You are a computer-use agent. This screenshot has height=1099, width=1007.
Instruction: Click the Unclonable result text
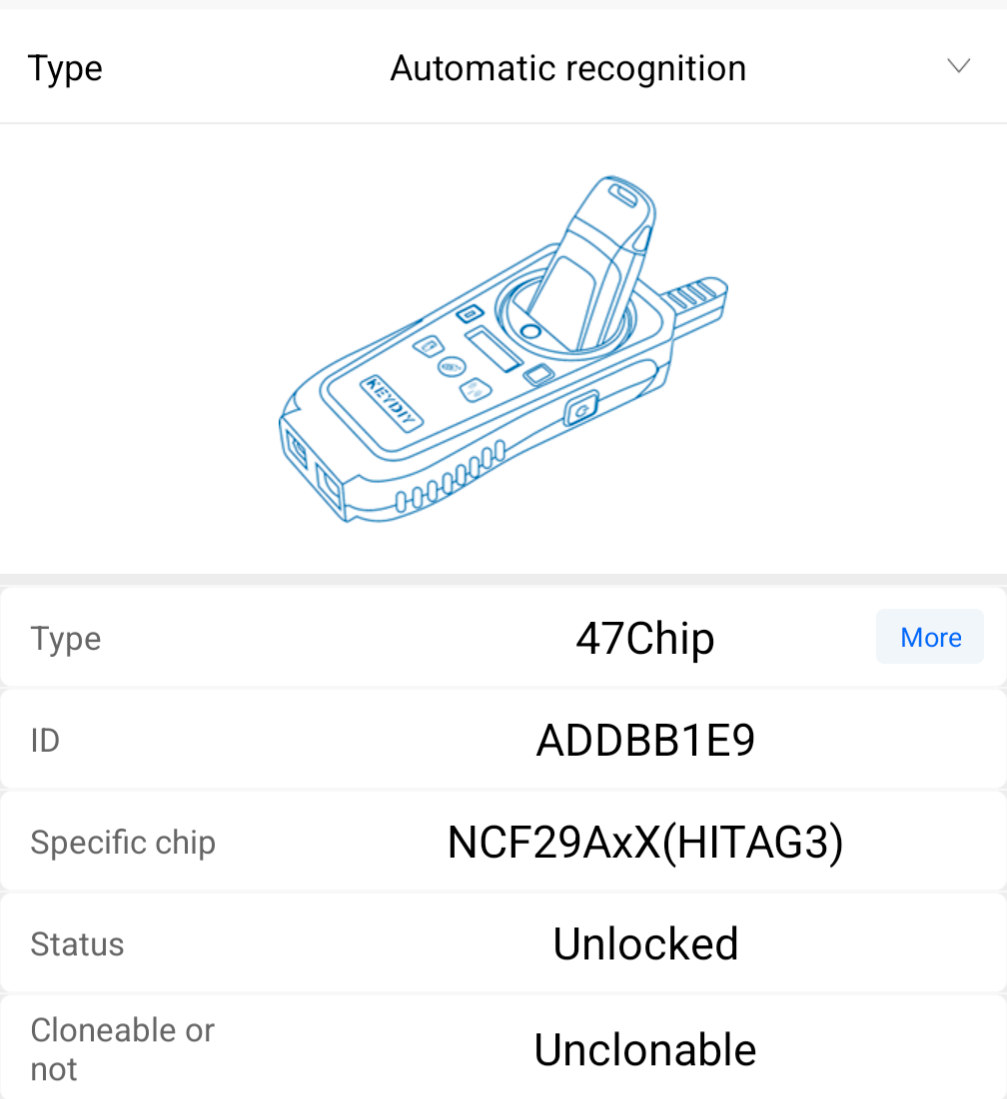point(645,1050)
